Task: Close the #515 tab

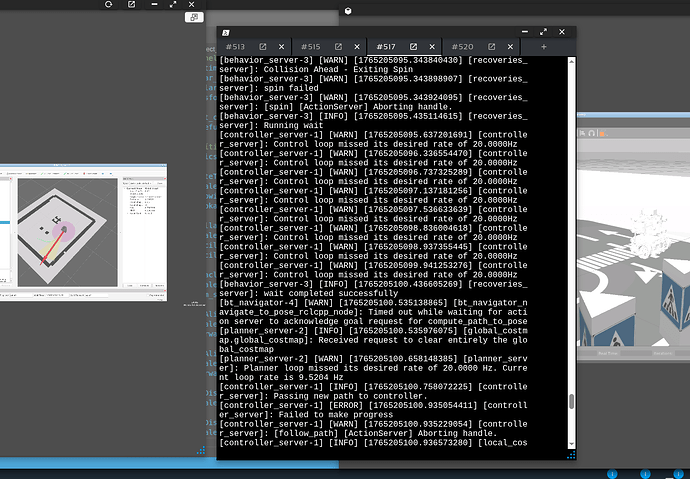Action: pyautogui.click(x=357, y=47)
